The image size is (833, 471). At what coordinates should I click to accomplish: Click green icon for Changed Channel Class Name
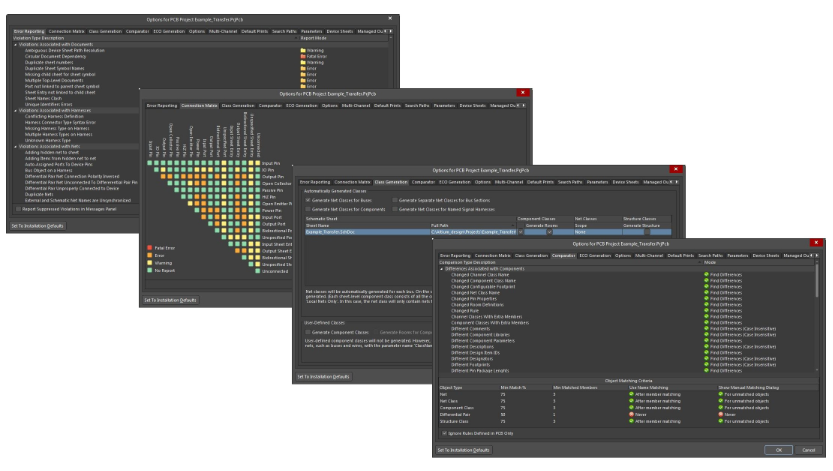tap(707, 275)
